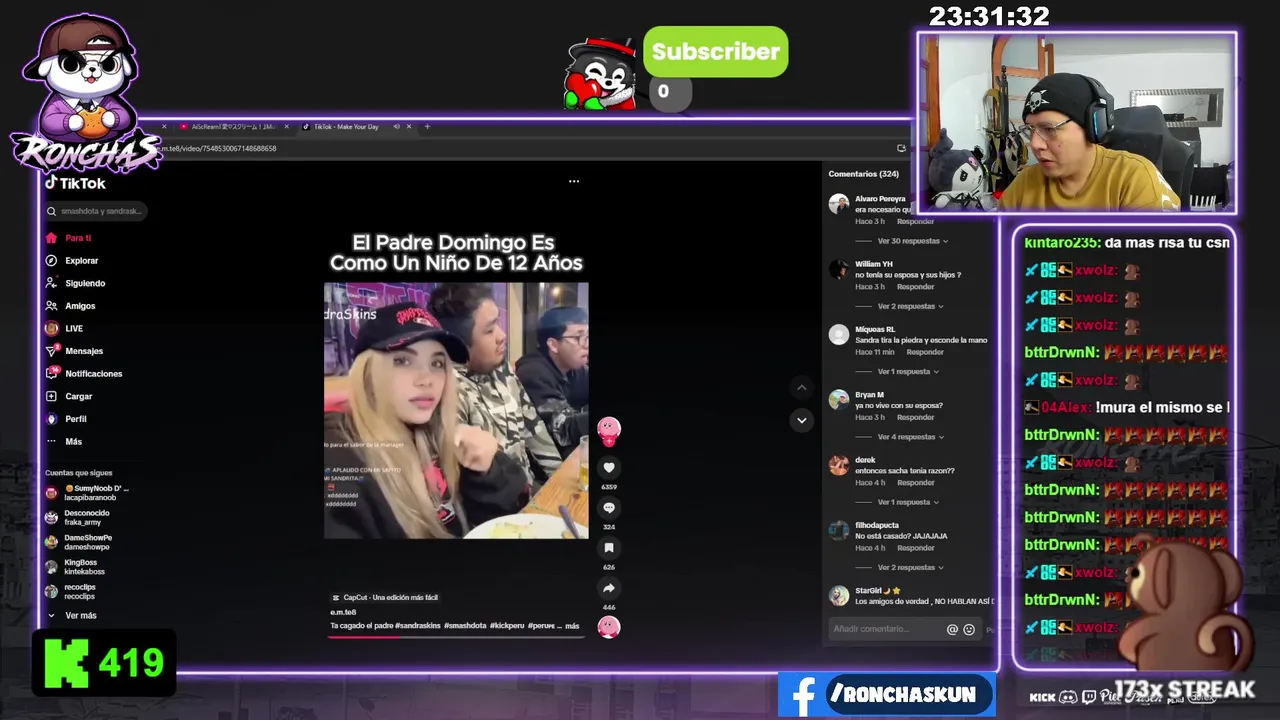The image size is (1280, 720).
Task: Expand the caption with más
Action: tap(572, 626)
